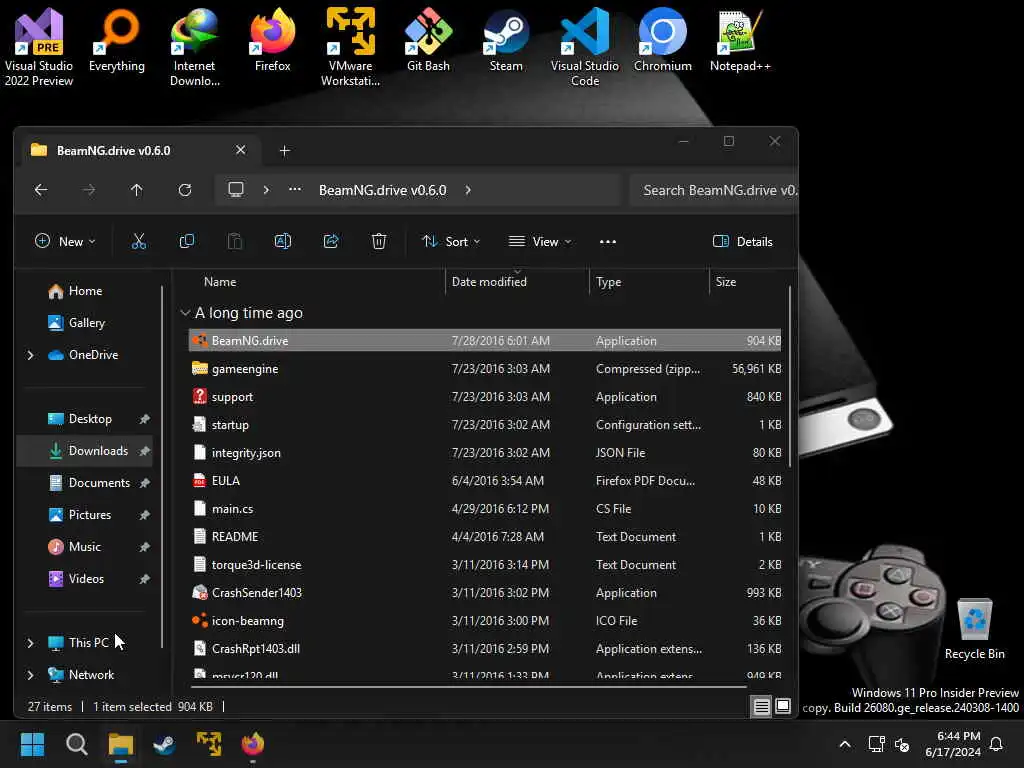Open Notepad++ desktop shortcut

click(x=740, y=40)
